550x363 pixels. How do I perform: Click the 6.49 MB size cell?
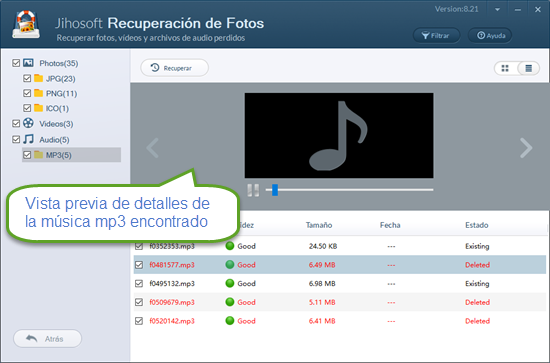point(322,265)
